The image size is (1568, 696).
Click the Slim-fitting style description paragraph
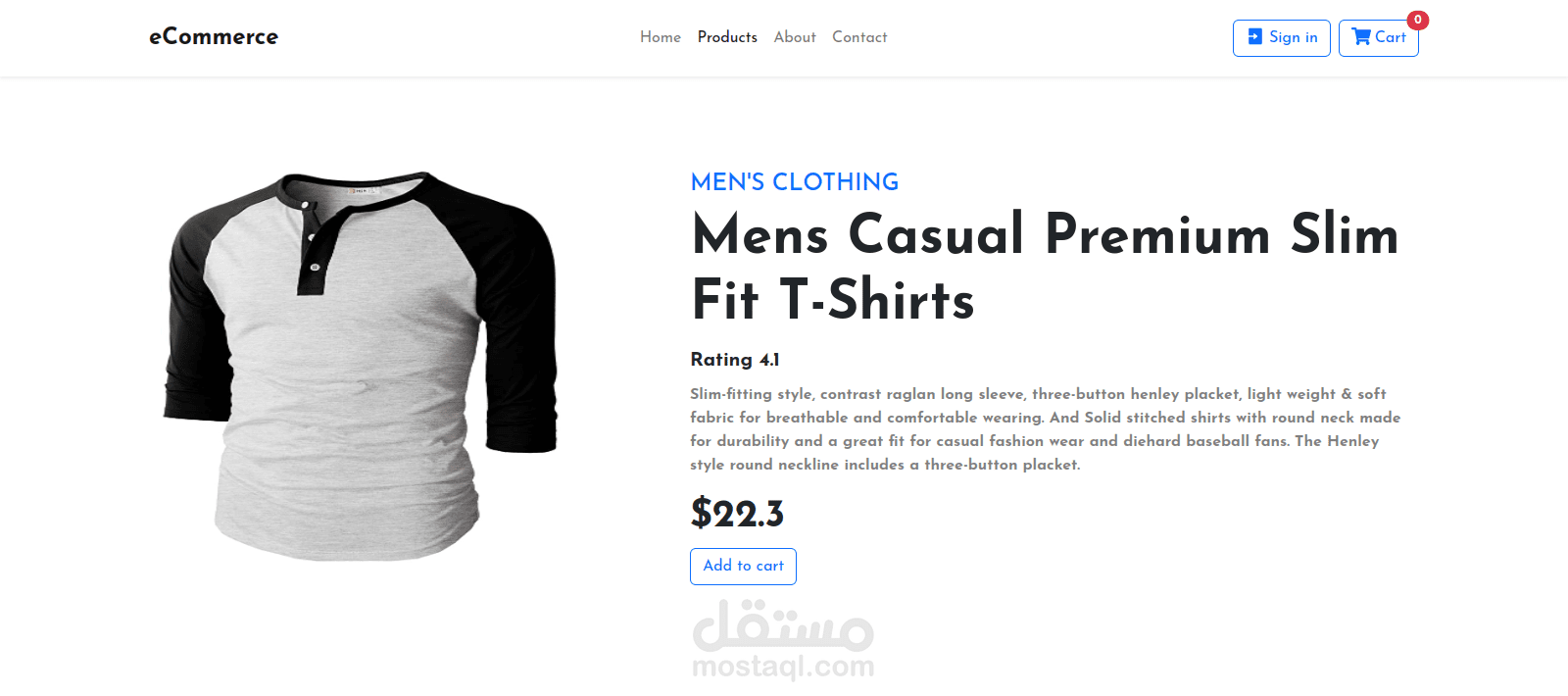click(x=1046, y=429)
